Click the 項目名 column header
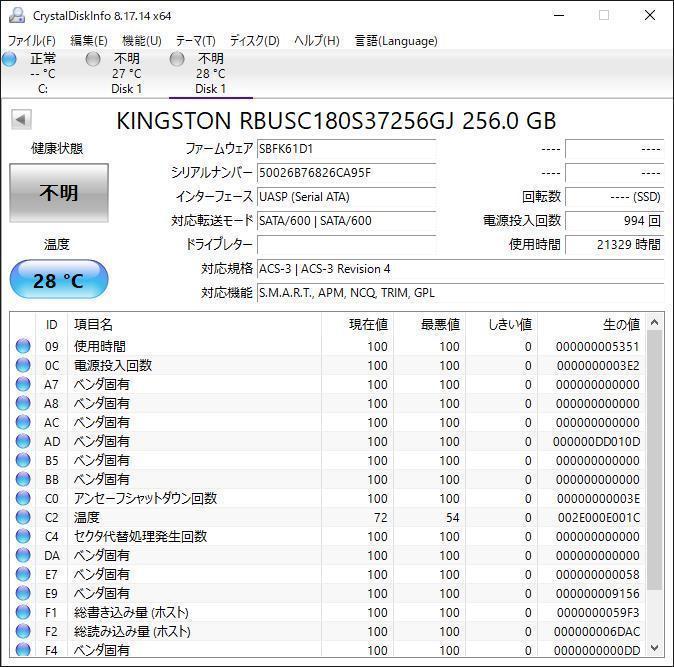Image resolution: width=674 pixels, height=667 pixels. click(x=195, y=324)
